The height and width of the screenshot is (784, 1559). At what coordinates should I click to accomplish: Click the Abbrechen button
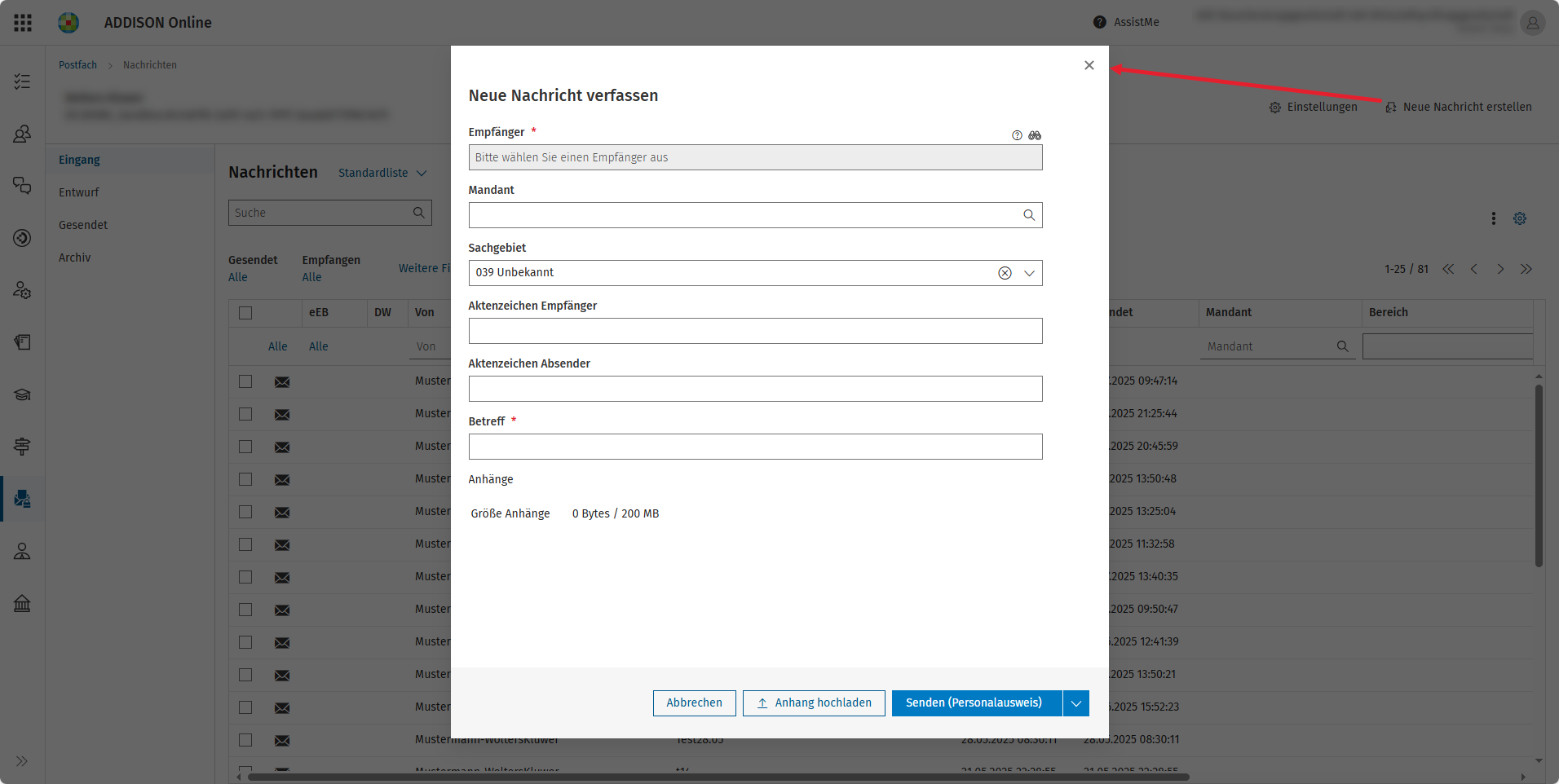pyautogui.click(x=695, y=703)
